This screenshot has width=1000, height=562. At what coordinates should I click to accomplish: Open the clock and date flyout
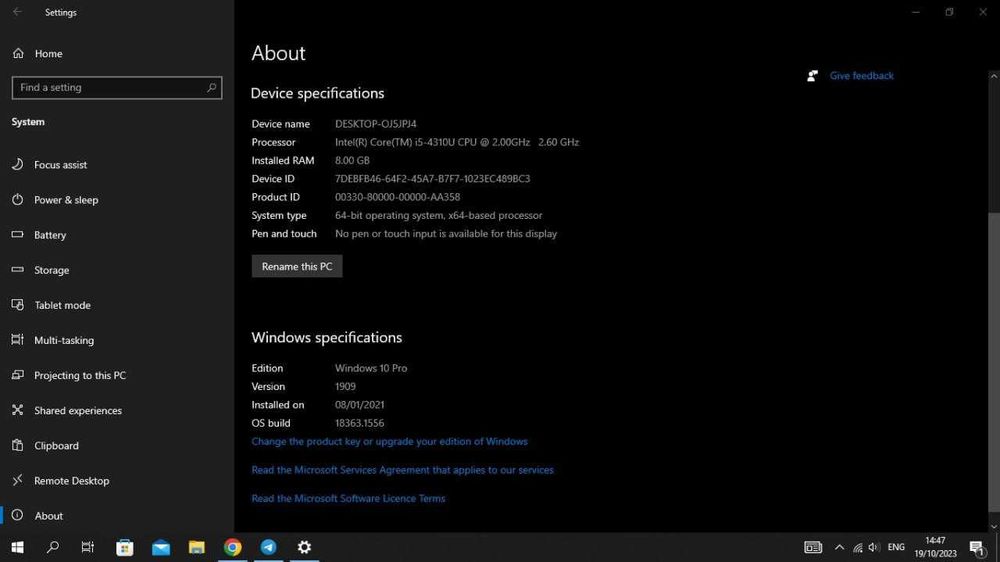click(x=936, y=547)
